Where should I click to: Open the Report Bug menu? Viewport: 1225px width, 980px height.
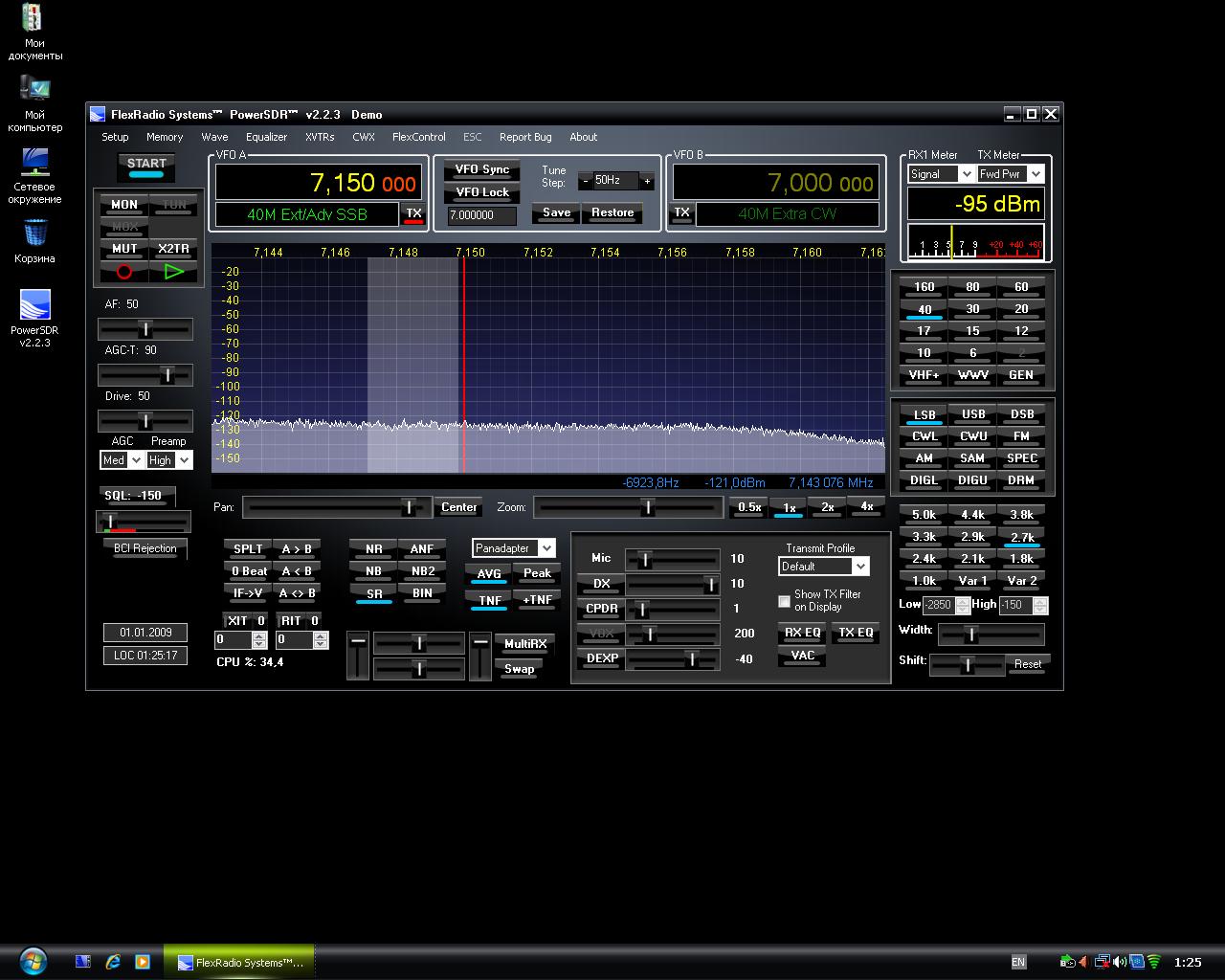525,137
